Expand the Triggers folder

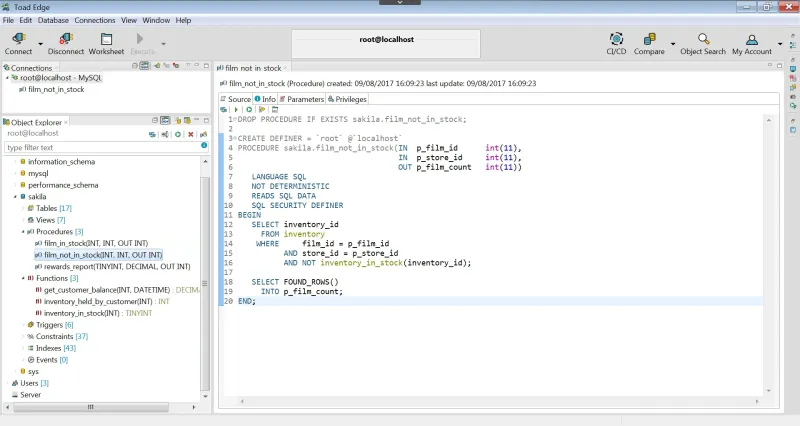[x=23, y=325]
